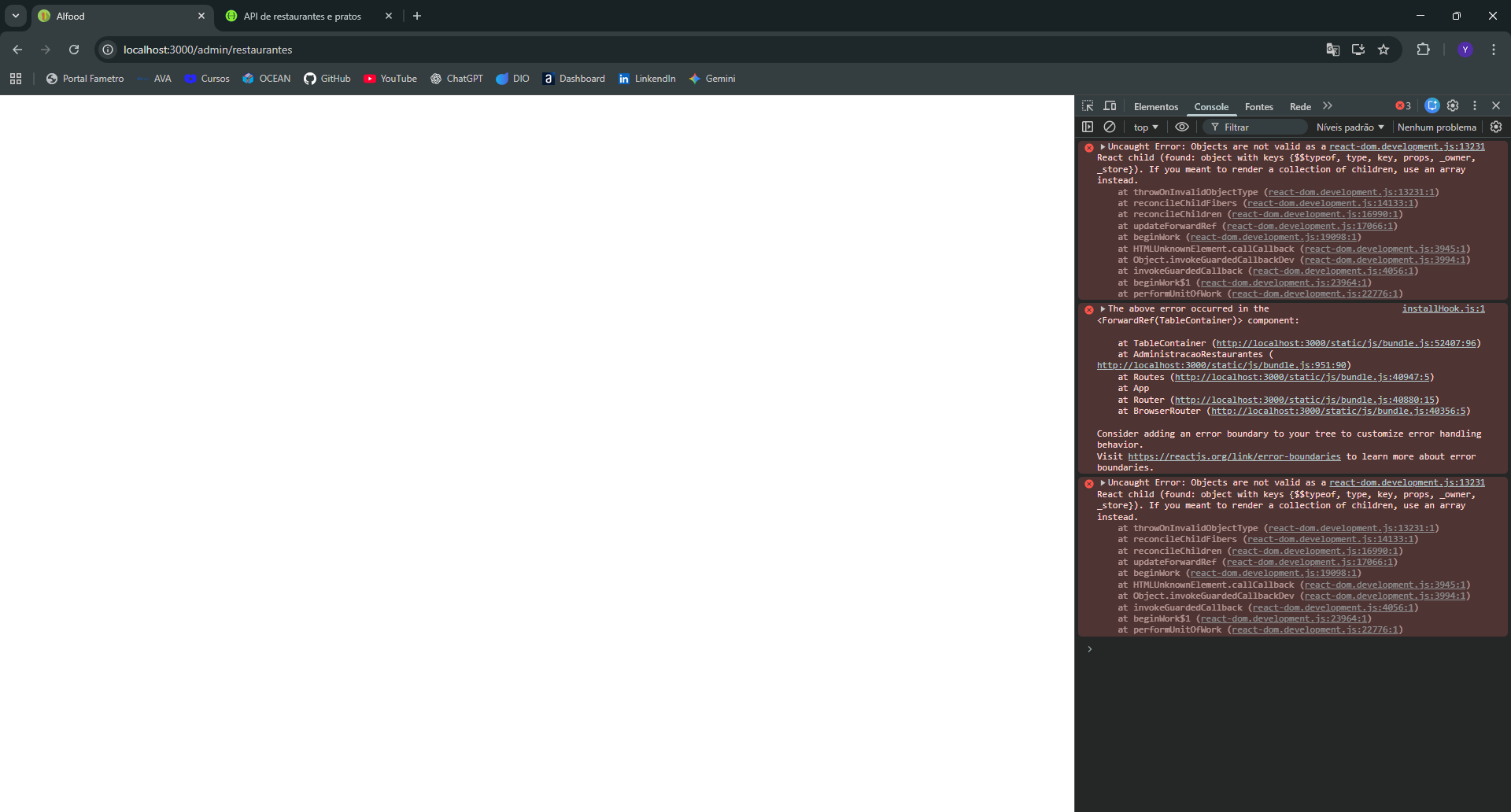Open the Extensions puzzle icon
This screenshot has width=1511, height=812.
pyautogui.click(x=1423, y=50)
